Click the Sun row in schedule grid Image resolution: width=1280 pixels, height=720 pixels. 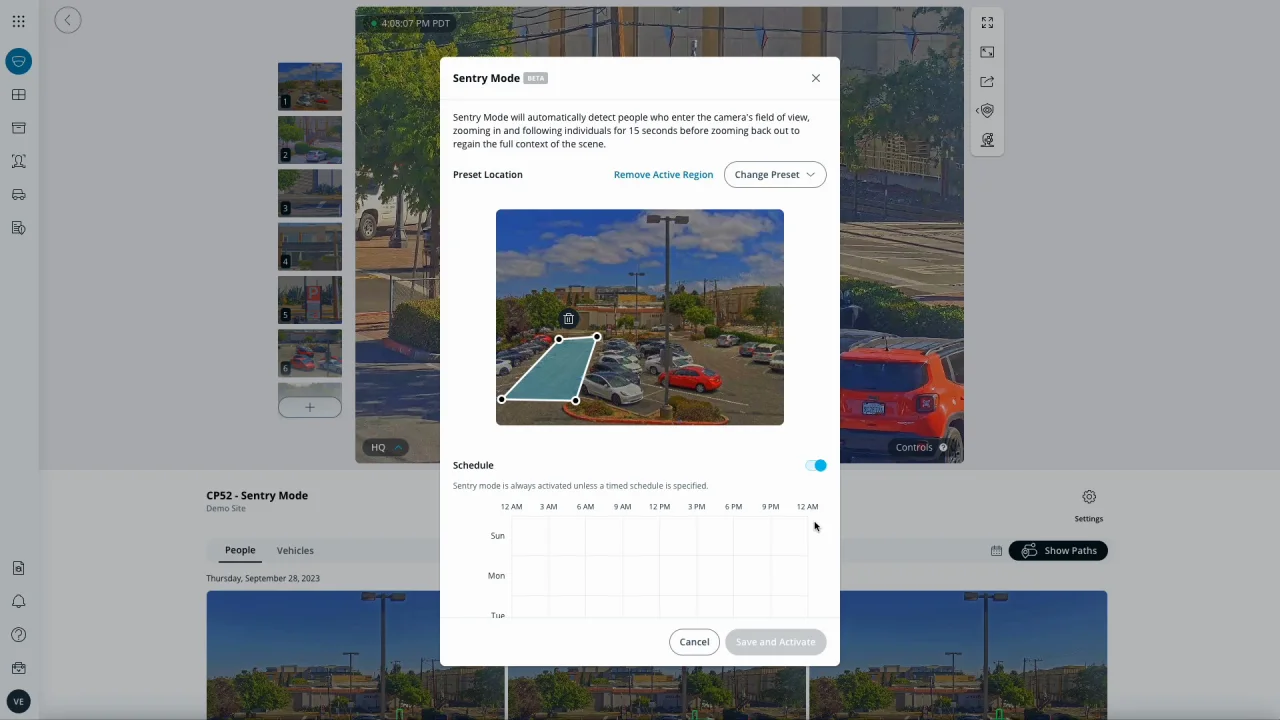point(659,536)
